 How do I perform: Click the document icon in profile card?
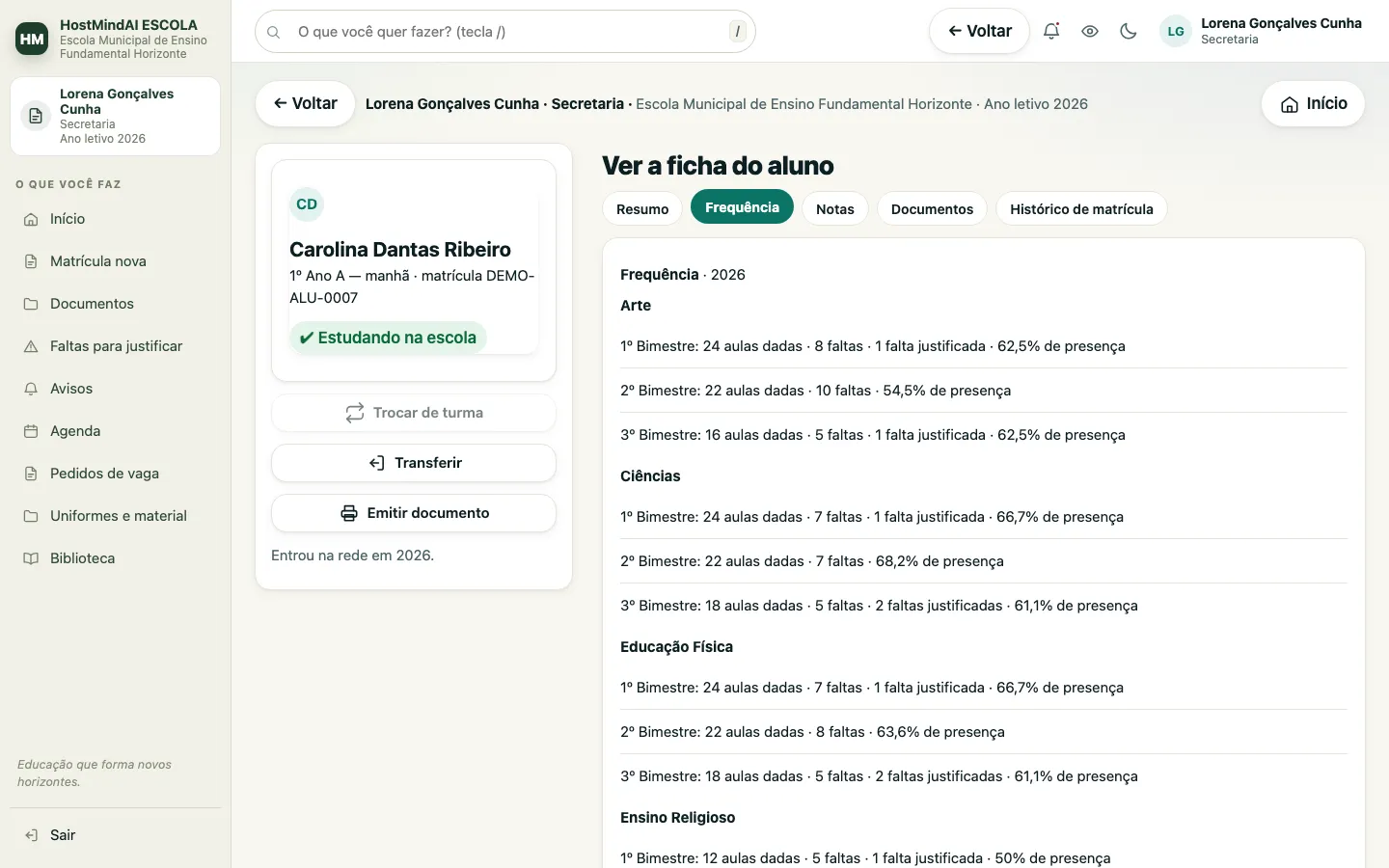(x=36, y=116)
